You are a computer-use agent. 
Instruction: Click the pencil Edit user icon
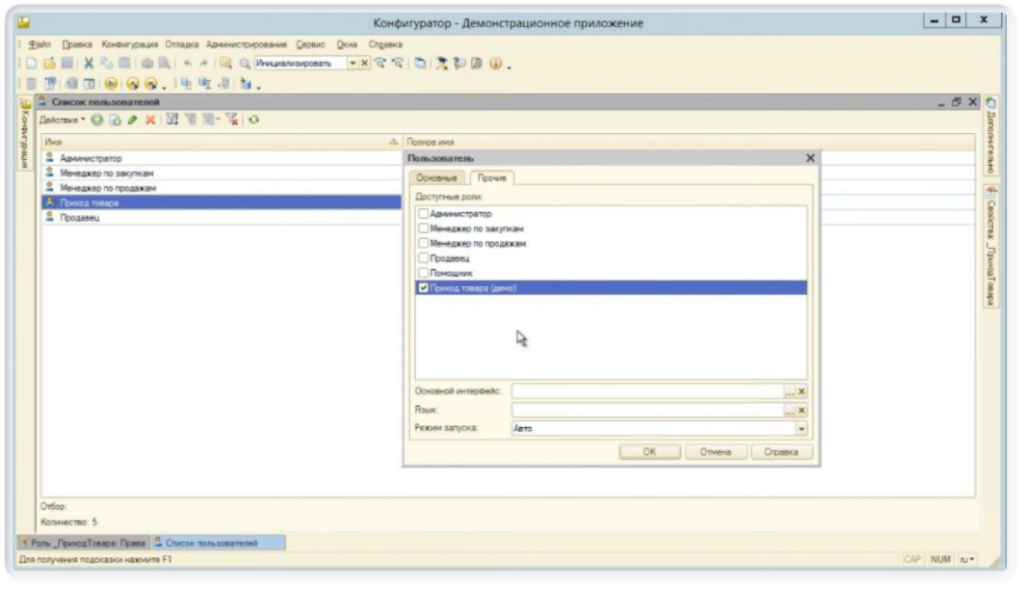(x=132, y=120)
